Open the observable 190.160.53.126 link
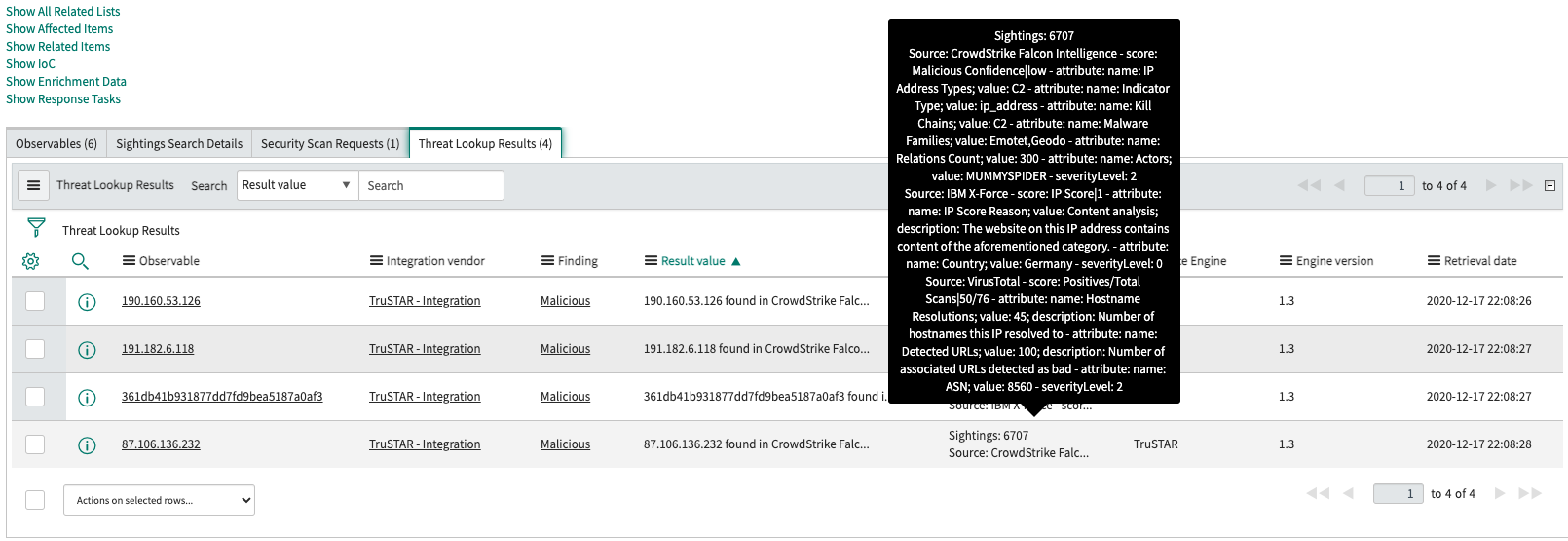Viewport: 1568px width, 541px height. (x=161, y=301)
